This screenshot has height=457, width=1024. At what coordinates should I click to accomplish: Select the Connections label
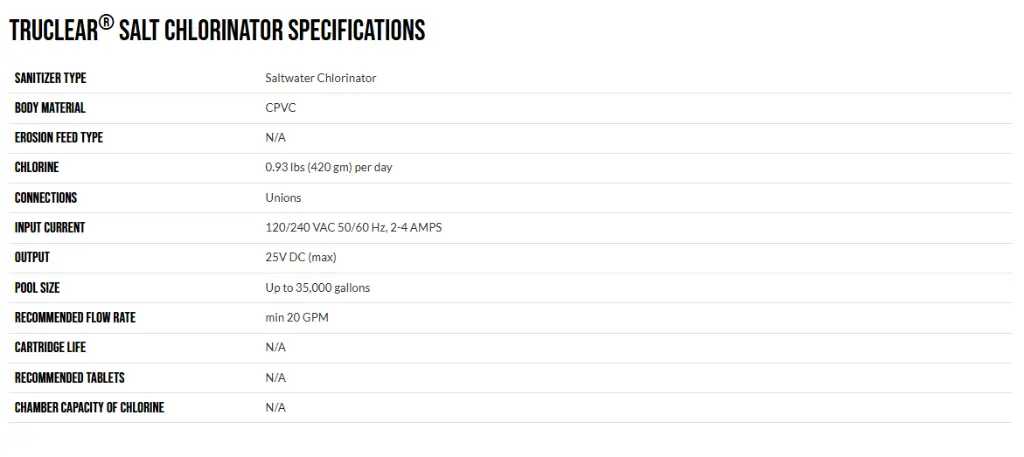tap(46, 197)
